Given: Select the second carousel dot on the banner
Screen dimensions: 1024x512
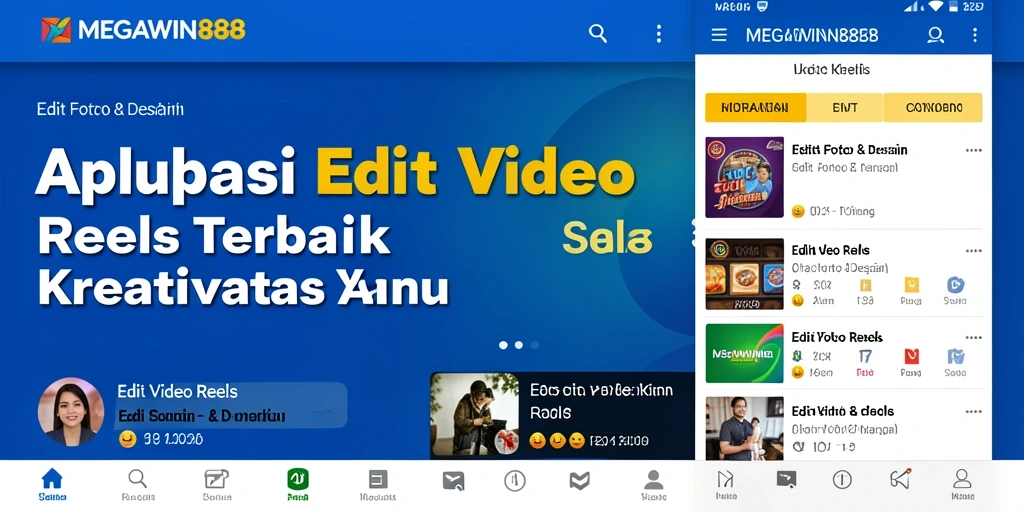Looking at the screenshot, I should click(519, 345).
